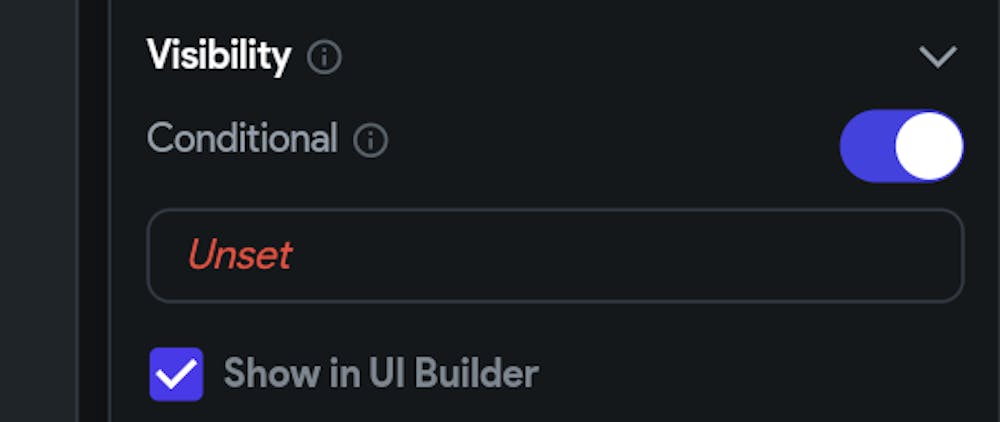
Task: Show help tooltip for Conditional setting
Action: (370, 141)
